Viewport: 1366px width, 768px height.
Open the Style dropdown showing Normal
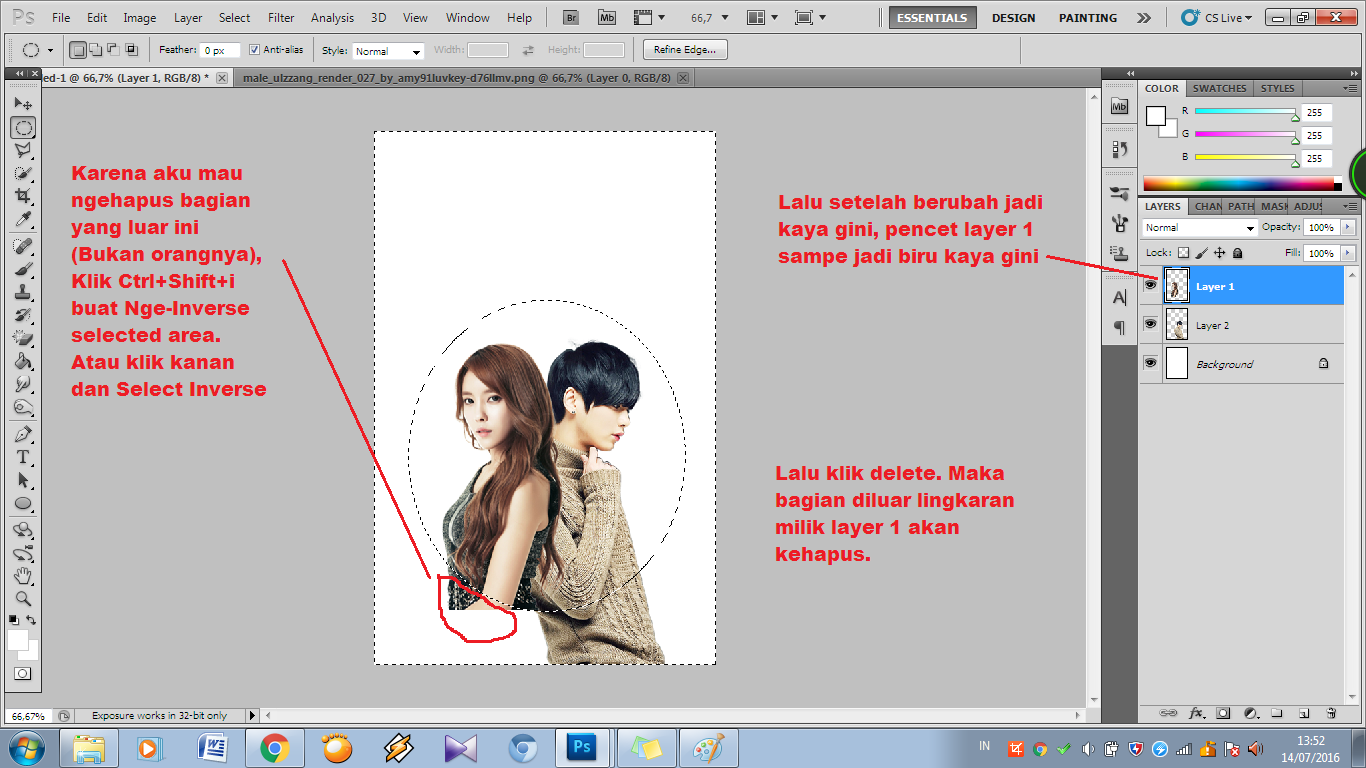pos(387,50)
